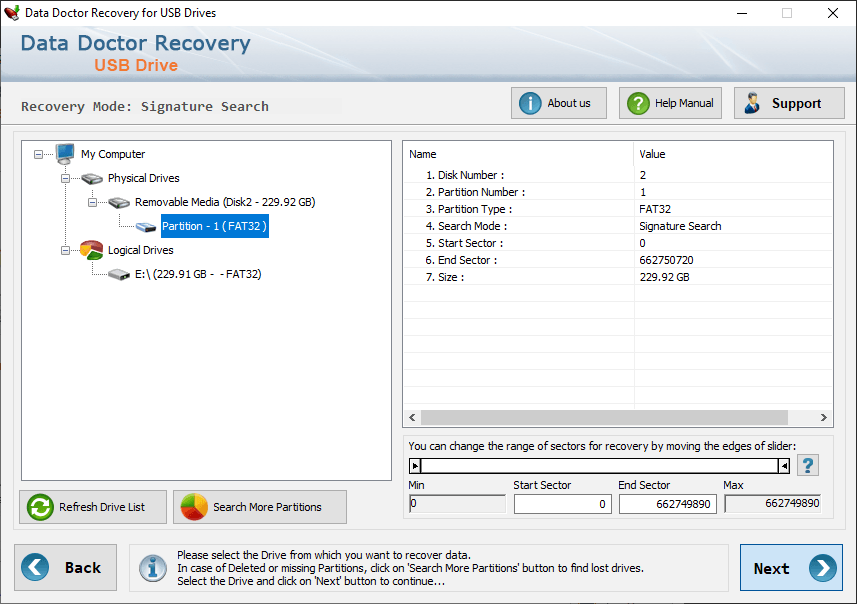This screenshot has width=857, height=604.
Task: Click the Max sector field
Action: coord(773,503)
